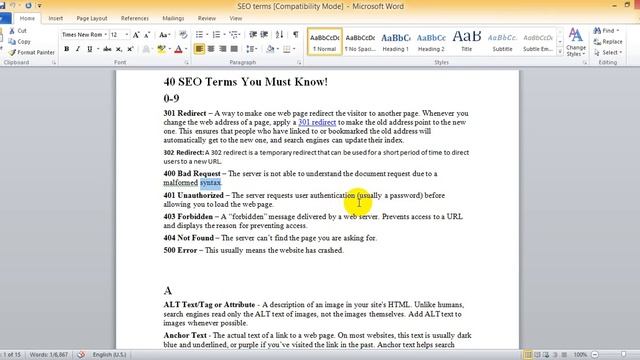Switch to Print Layout view icon
The width and height of the screenshot is (640, 360).
point(528,355)
